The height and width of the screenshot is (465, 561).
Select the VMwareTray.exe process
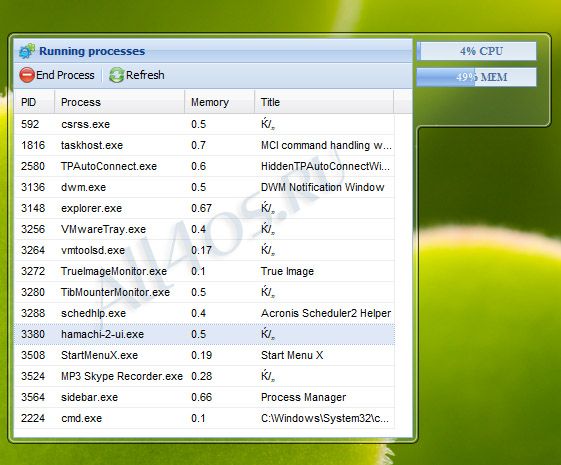204,229
